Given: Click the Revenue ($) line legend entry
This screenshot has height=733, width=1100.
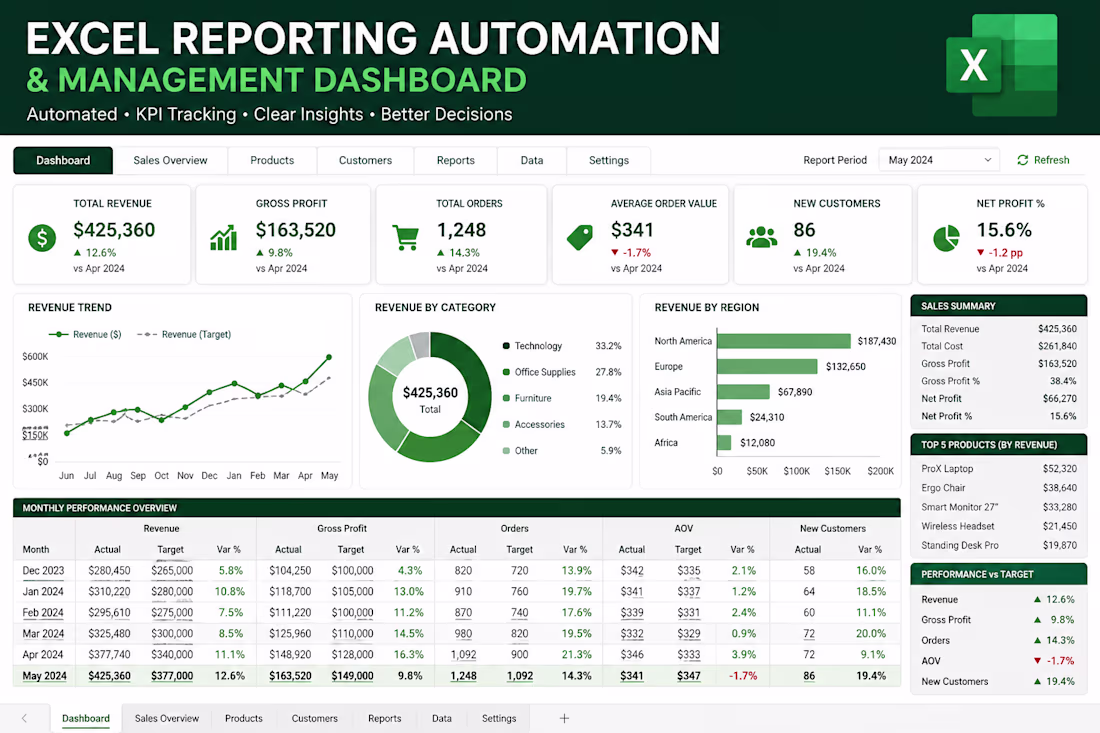Looking at the screenshot, I should (x=85, y=335).
